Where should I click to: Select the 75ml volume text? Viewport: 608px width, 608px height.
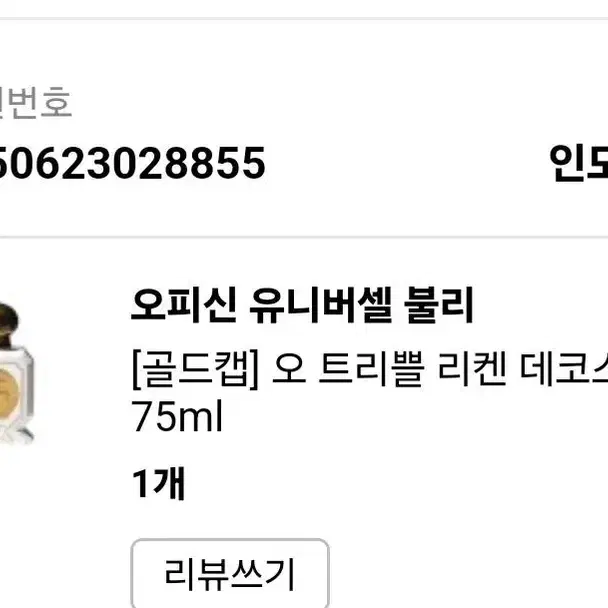pyautogui.click(x=178, y=416)
